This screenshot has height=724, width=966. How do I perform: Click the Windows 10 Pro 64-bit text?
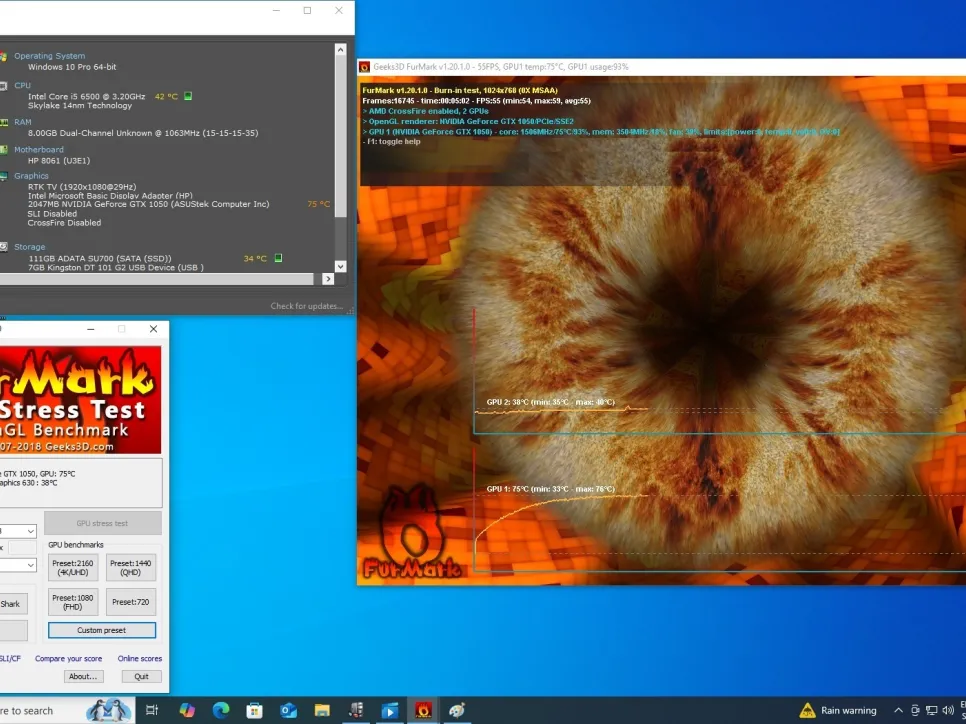[x=72, y=67]
